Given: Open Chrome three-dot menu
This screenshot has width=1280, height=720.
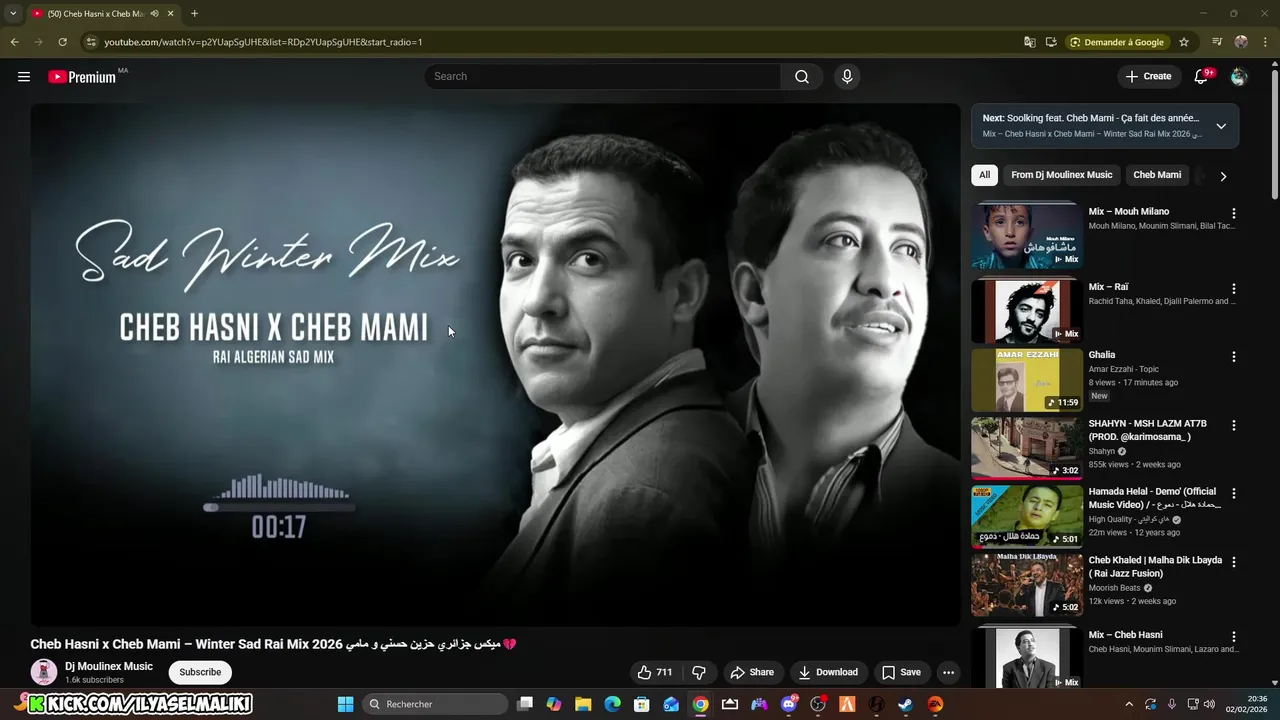Looking at the screenshot, I should click(x=1266, y=42).
